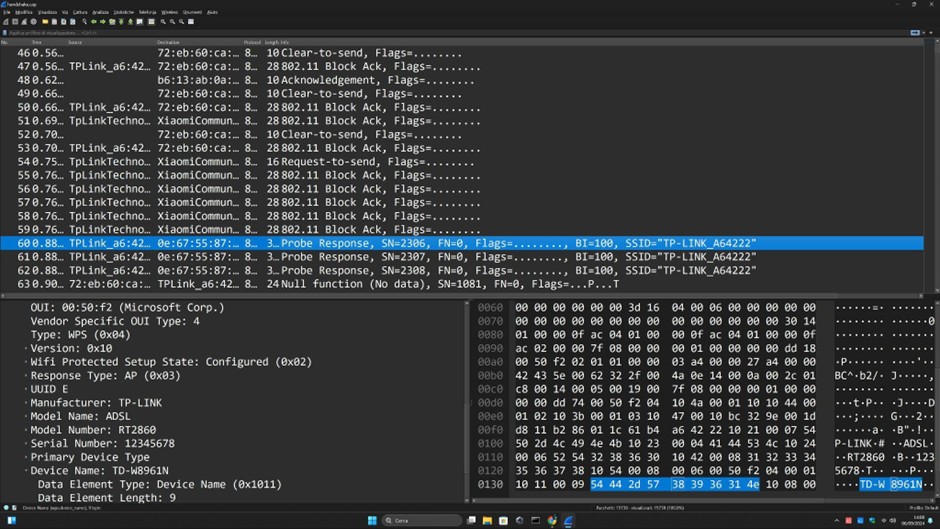940x529 pixels.
Task: Open capture options gear icon
Action: [33, 21]
